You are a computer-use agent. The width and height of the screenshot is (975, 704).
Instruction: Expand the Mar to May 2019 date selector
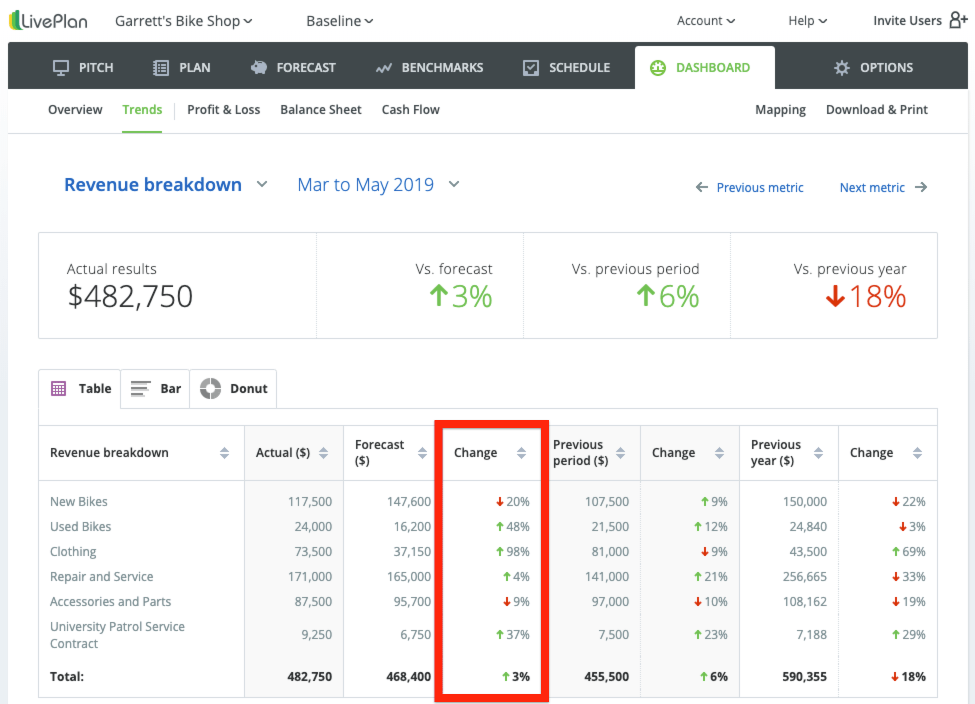click(x=378, y=185)
